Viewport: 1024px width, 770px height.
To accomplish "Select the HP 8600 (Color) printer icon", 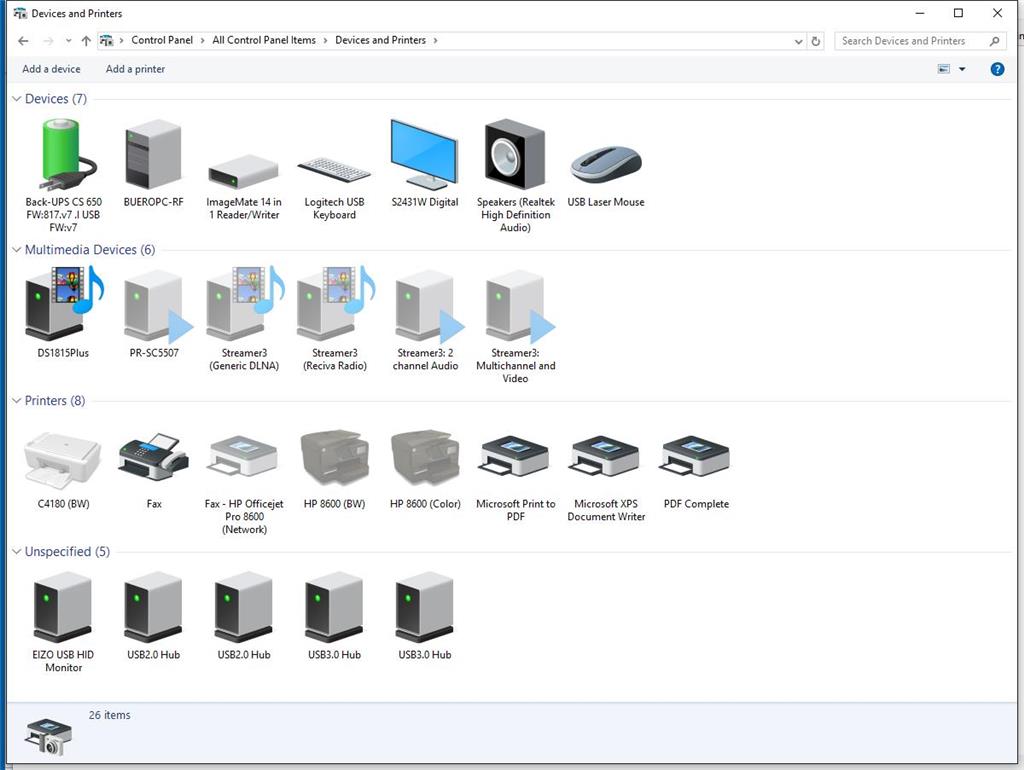I will pyautogui.click(x=424, y=457).
